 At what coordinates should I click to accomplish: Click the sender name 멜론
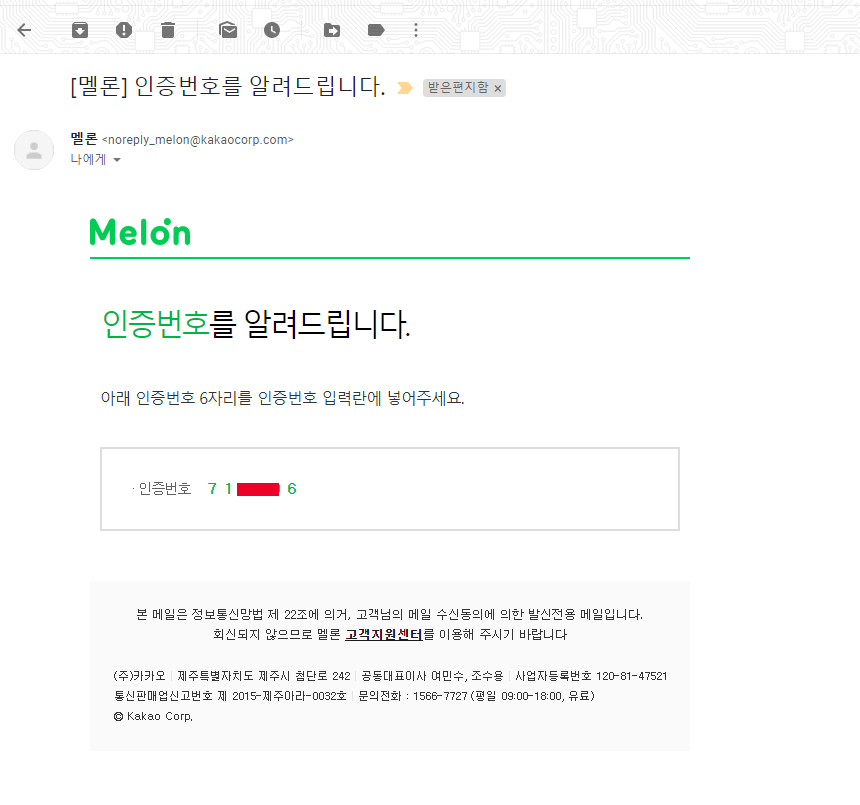pyautogui.click(x=84, y=139)
